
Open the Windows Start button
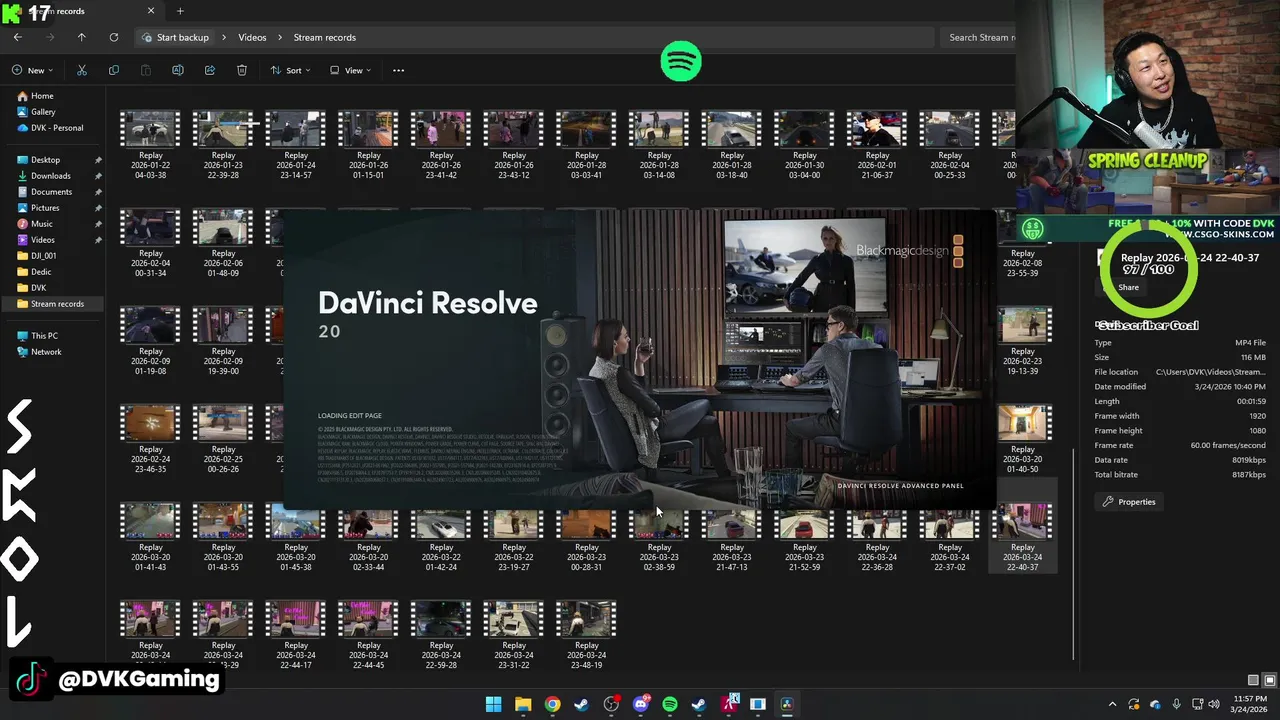click(494, 704)
